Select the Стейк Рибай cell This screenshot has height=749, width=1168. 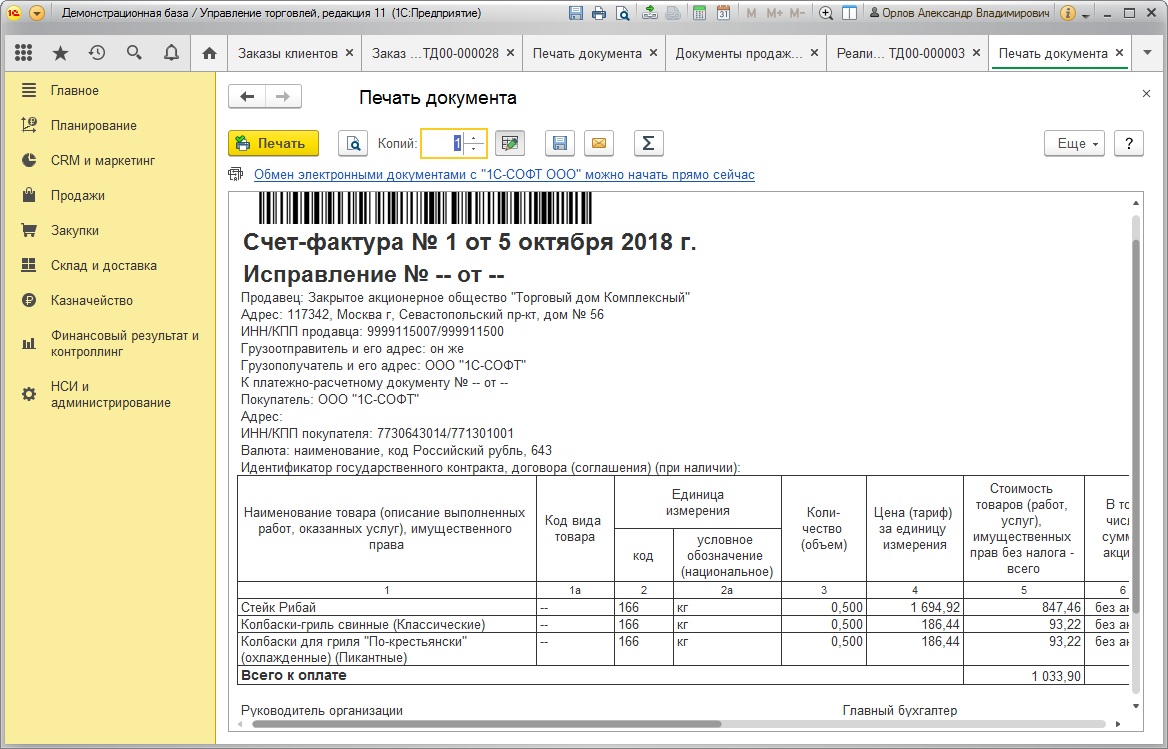pyautogui.click(x=387, y=608)
